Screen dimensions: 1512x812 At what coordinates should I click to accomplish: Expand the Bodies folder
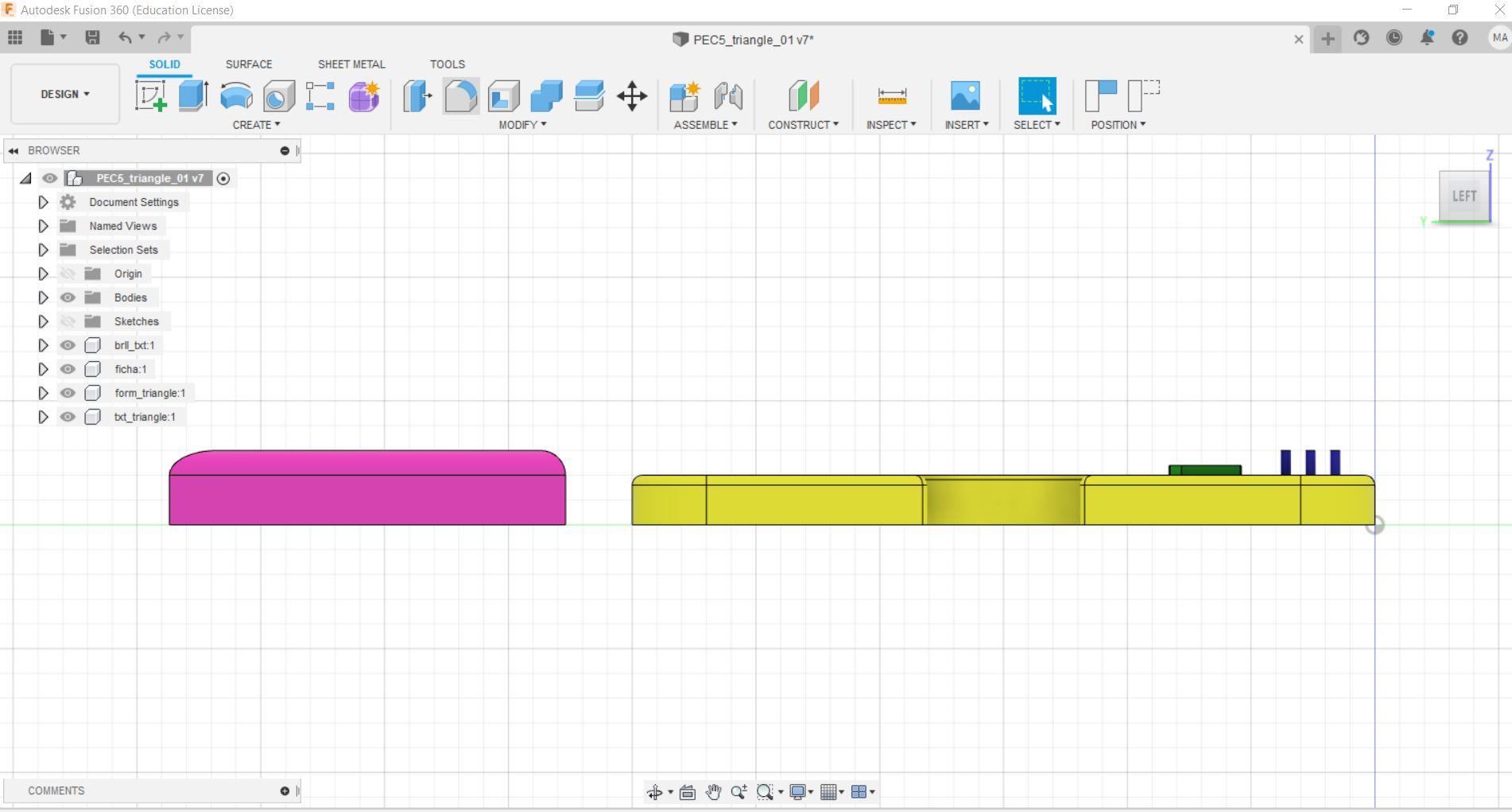pyautogui.click(x=43, y=297)
